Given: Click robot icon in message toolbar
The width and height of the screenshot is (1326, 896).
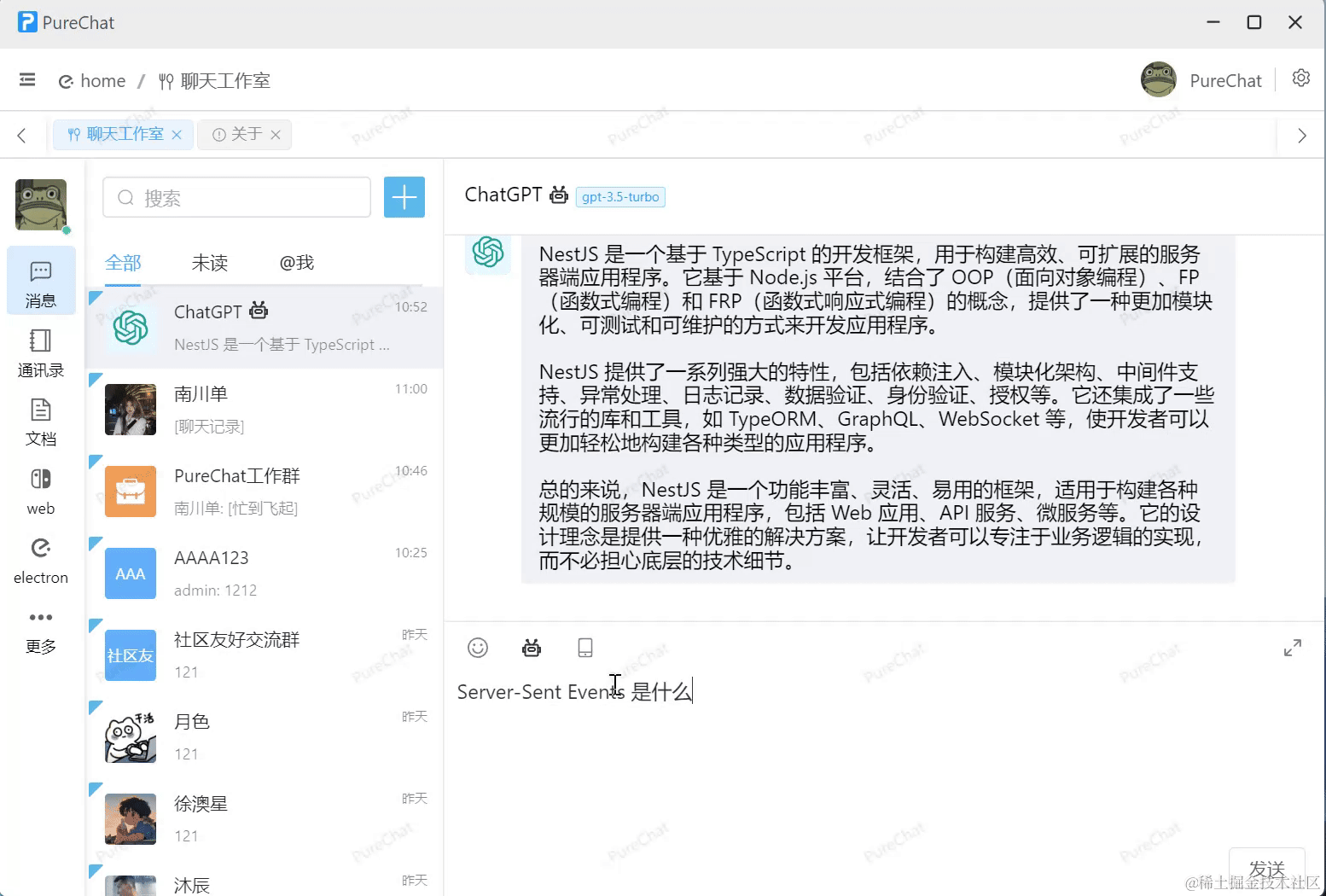Looking at the screenshot, I should pyautogui.click(x=532, y=648).
